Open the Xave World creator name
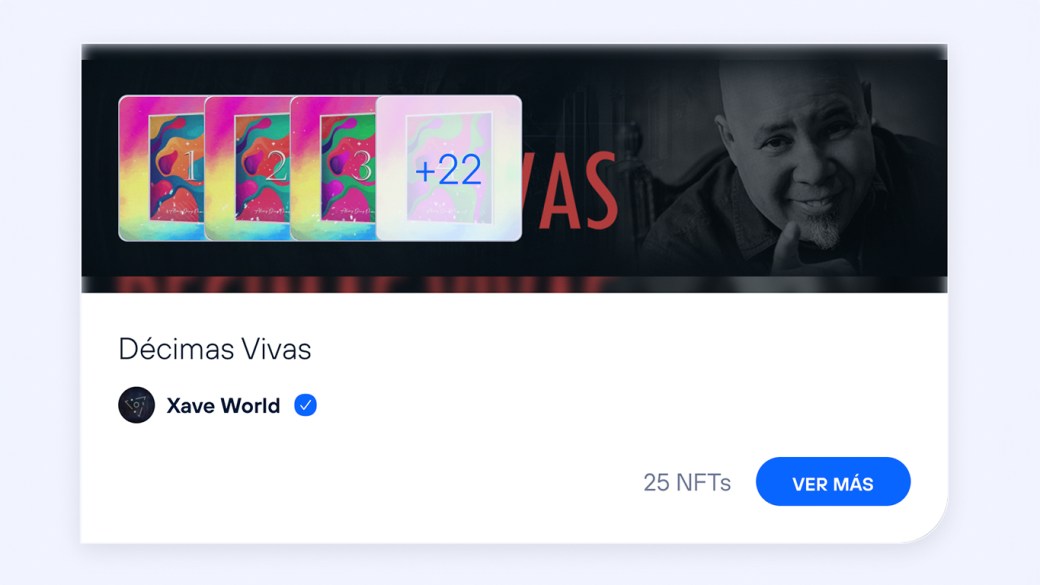 click(x=223, y=405)
